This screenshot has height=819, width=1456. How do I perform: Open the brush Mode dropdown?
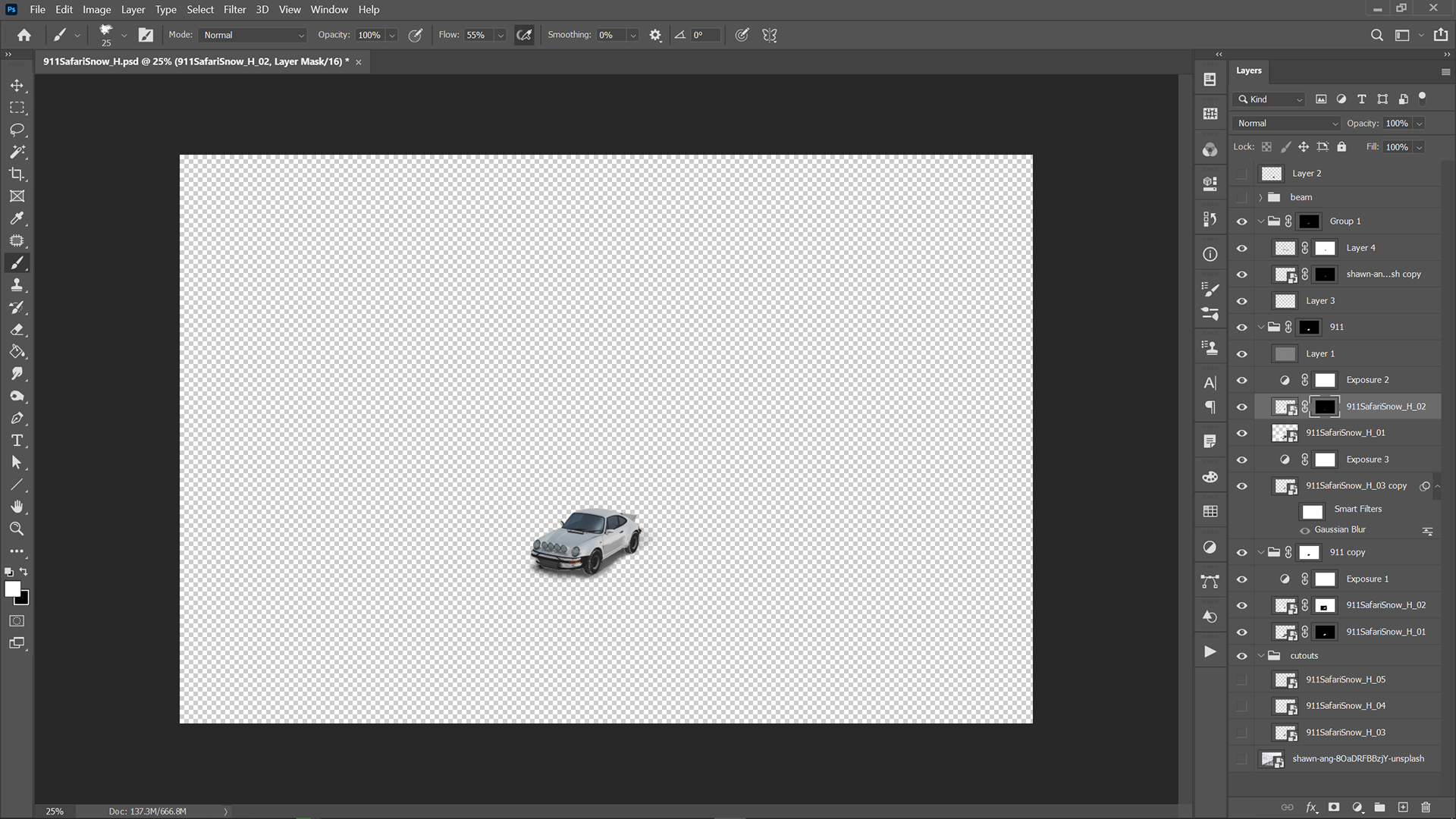click(253, 35)
